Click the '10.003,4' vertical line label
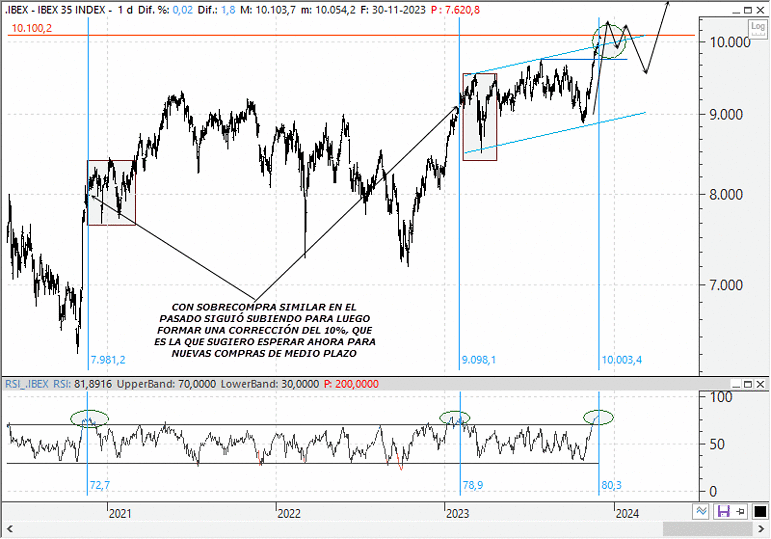The width and height of the screenshot is (771, 539). click(622, 360)
